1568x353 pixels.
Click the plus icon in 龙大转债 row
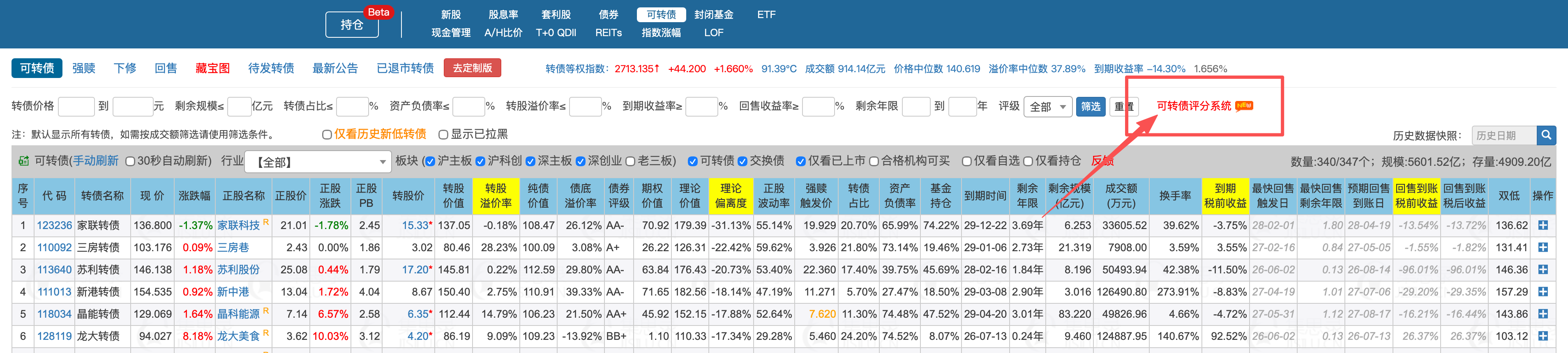point(1543,336)
